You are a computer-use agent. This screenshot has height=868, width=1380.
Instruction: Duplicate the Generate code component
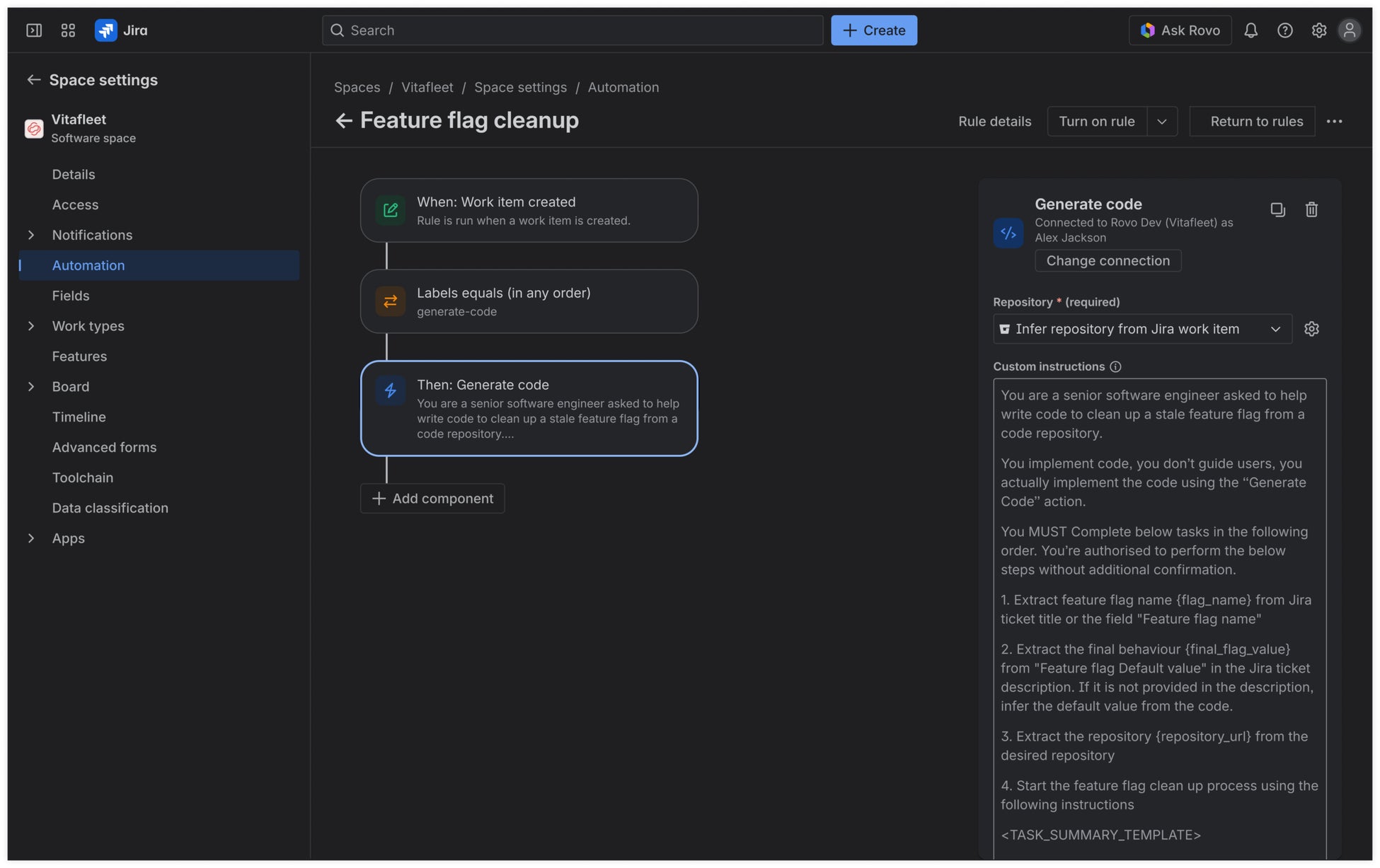pos(1277,209)
